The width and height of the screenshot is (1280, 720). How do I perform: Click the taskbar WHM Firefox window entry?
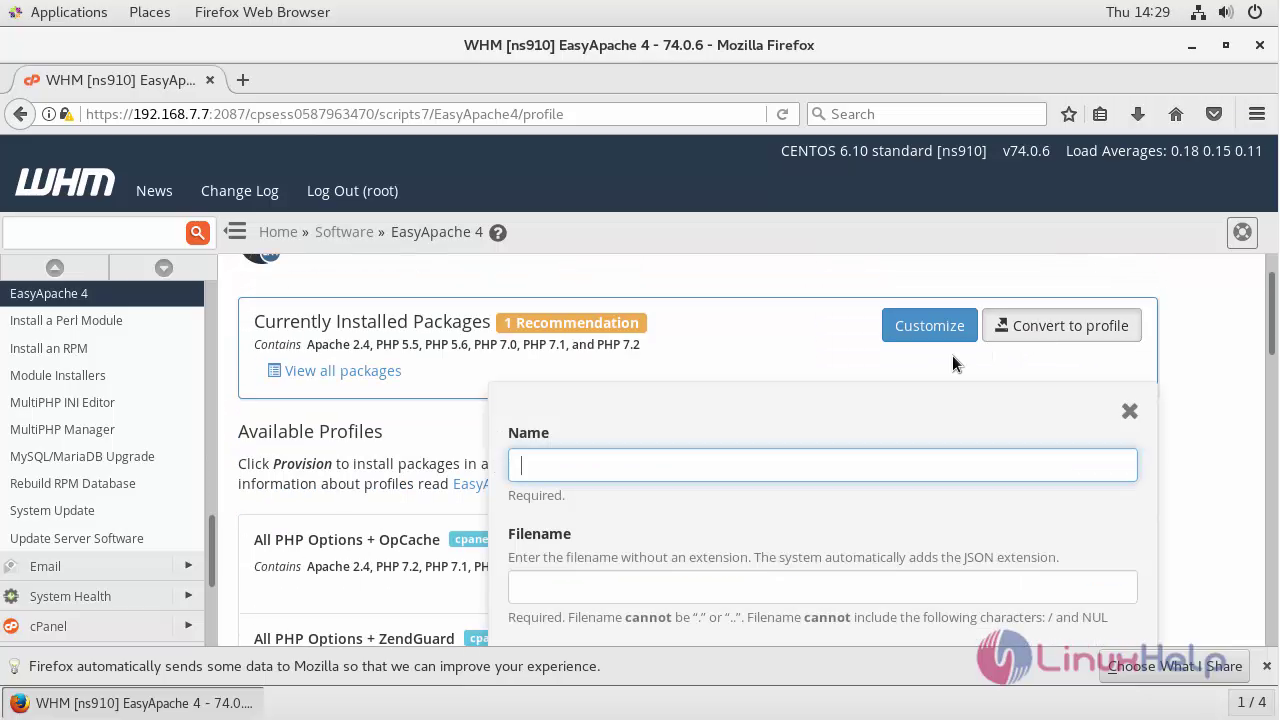coord(134,703)
